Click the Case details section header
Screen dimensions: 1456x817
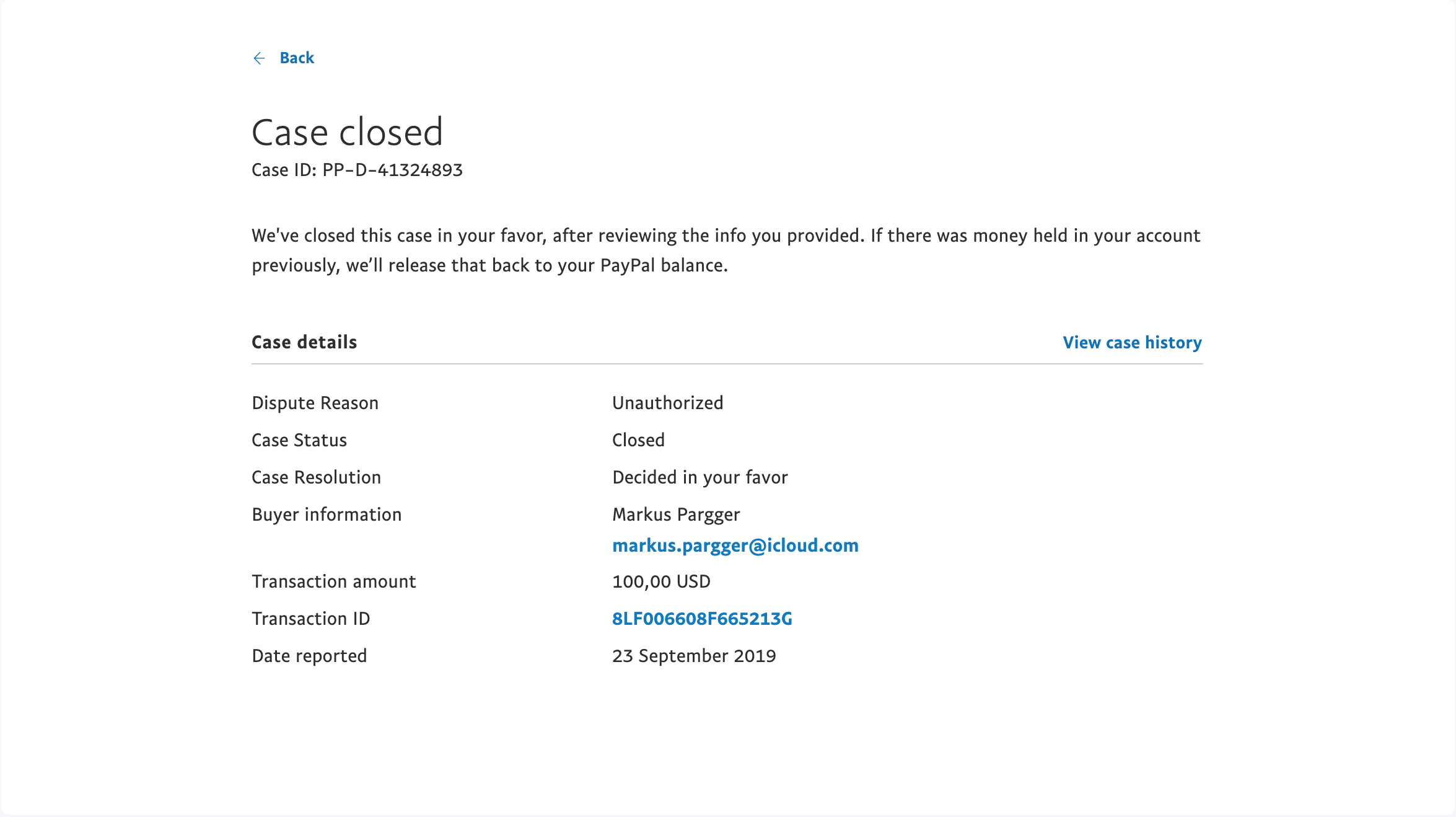click(x=304, y=342)
